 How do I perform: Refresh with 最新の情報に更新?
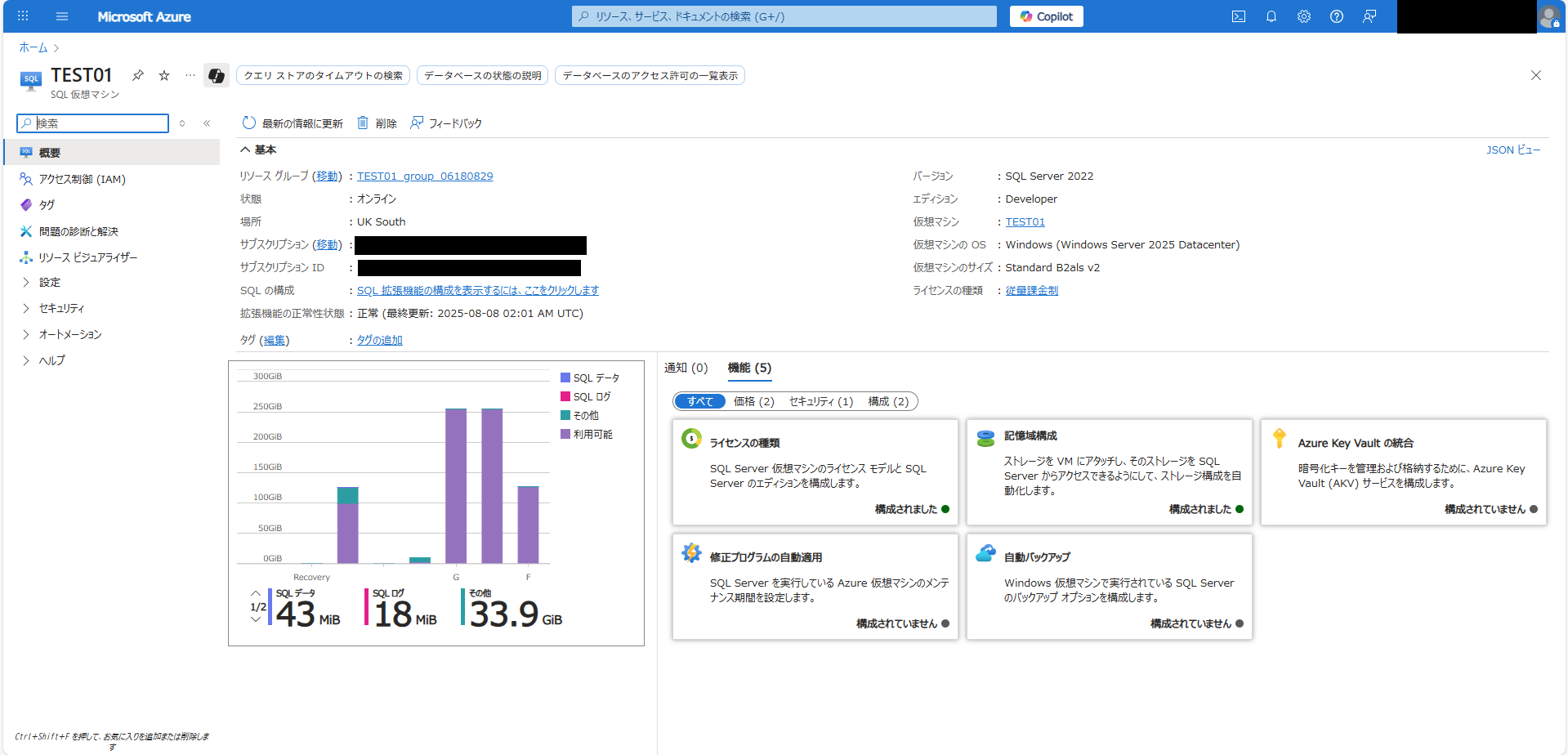click(x=293, y=123)
